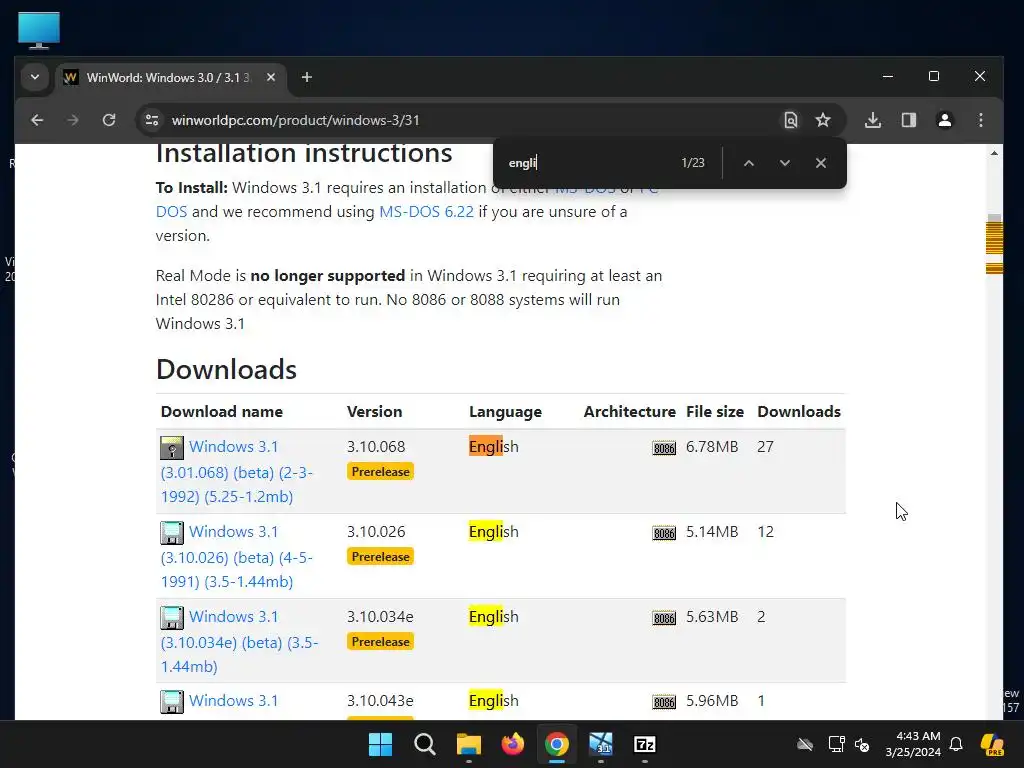The height and width of the screenshot is (768, 1024).
Task: Click the Version column header
Action: pyautogui.click(x=374, y=411)
